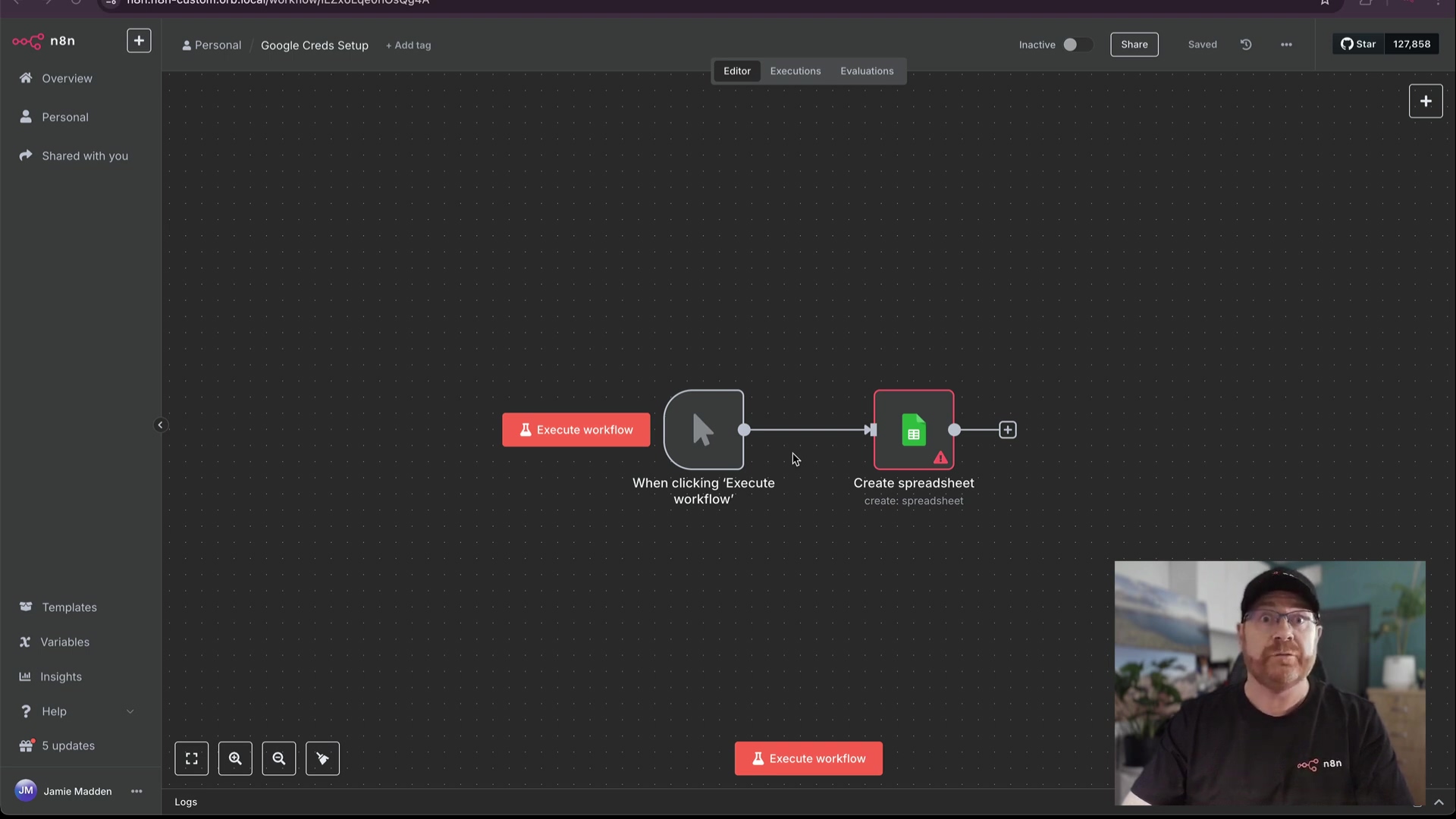
Task: Switch to the Evaluations tab
Action: (x=866, y=71)
